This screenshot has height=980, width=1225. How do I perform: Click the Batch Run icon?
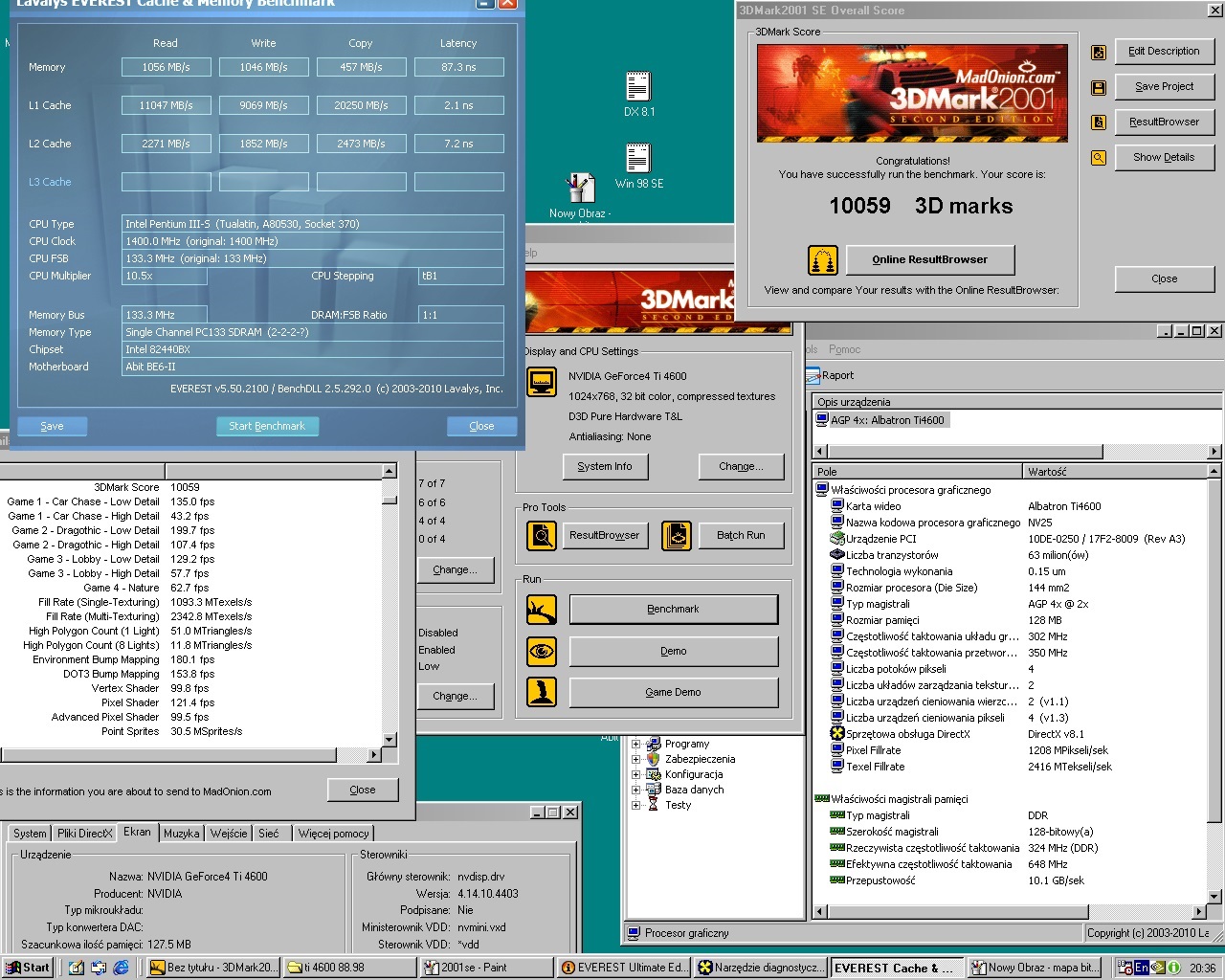click(x=677, y=535)
